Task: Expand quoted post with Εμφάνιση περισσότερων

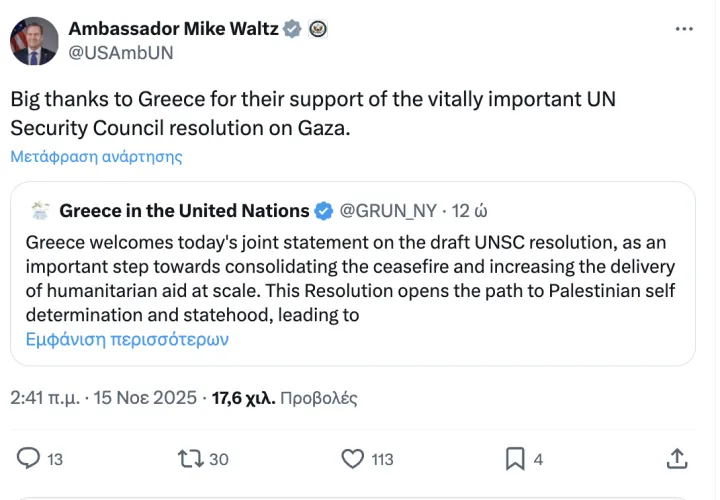Action: [127, 339]
